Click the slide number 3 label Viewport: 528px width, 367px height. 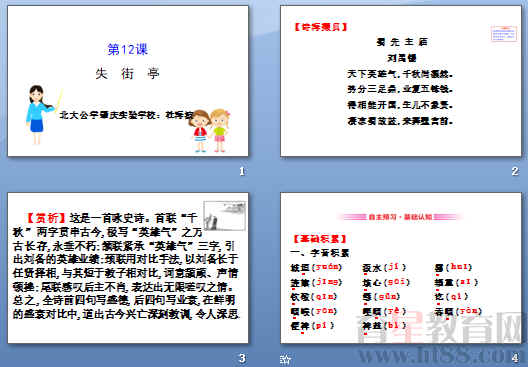pos(242,358)
